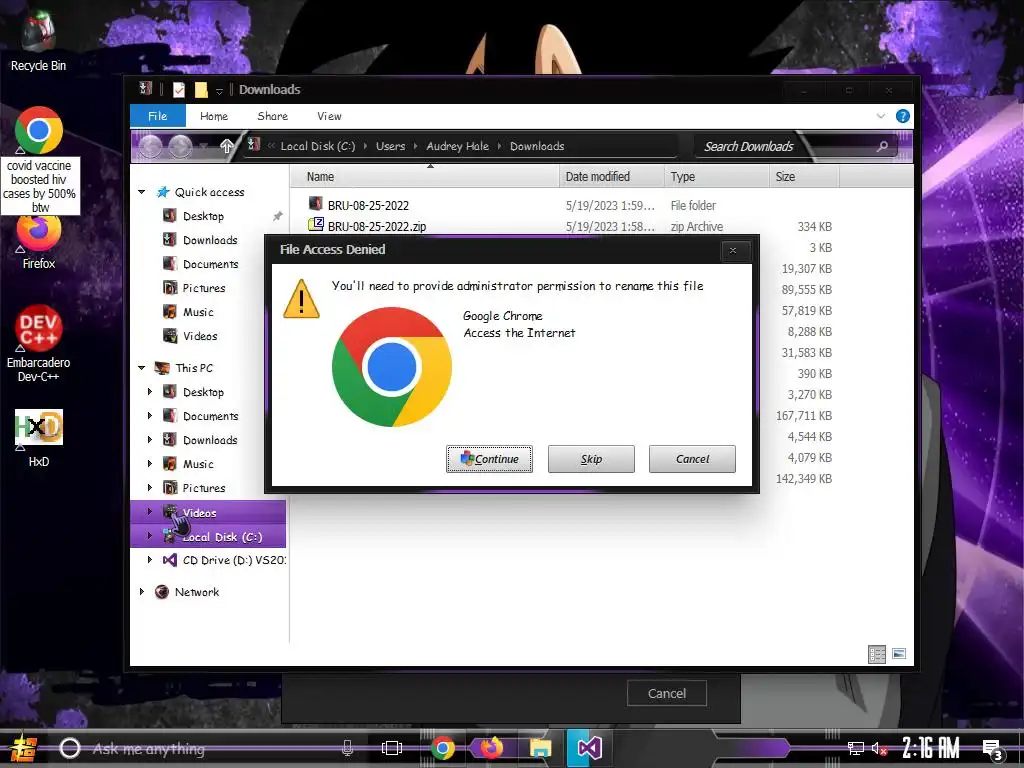Click the taskbar clock showing 2:16 AM
The width and height of the screenshot is (1024, 768).
(931, 748)
